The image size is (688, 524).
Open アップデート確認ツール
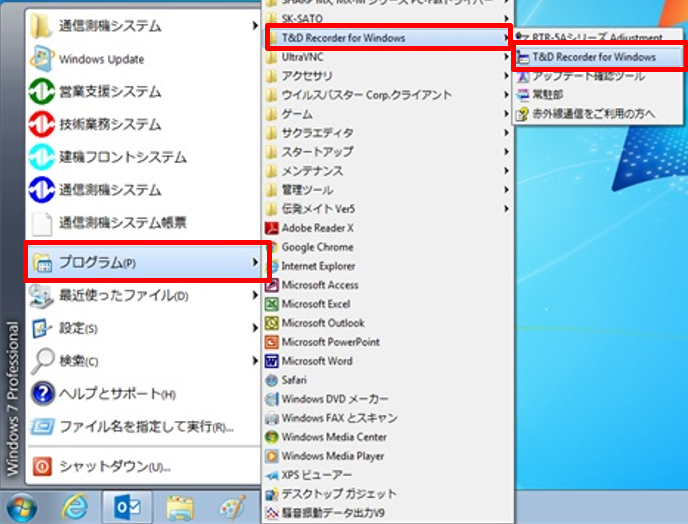tap(598, 76)
